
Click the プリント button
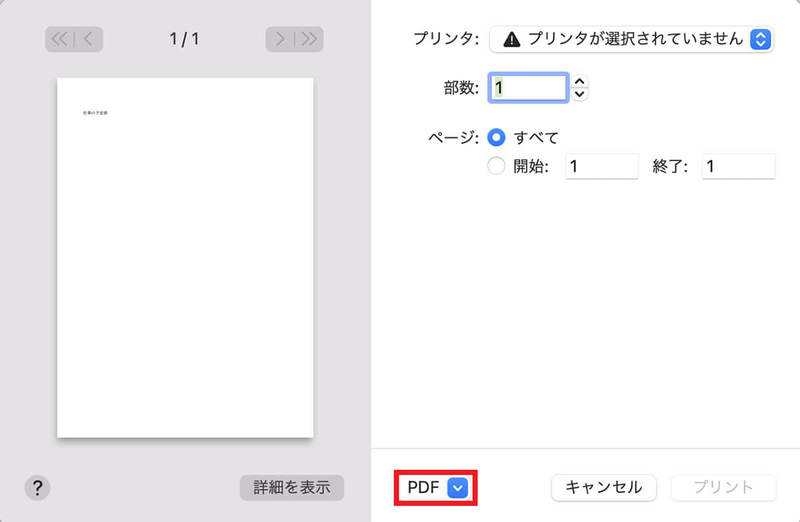[723, 488]
